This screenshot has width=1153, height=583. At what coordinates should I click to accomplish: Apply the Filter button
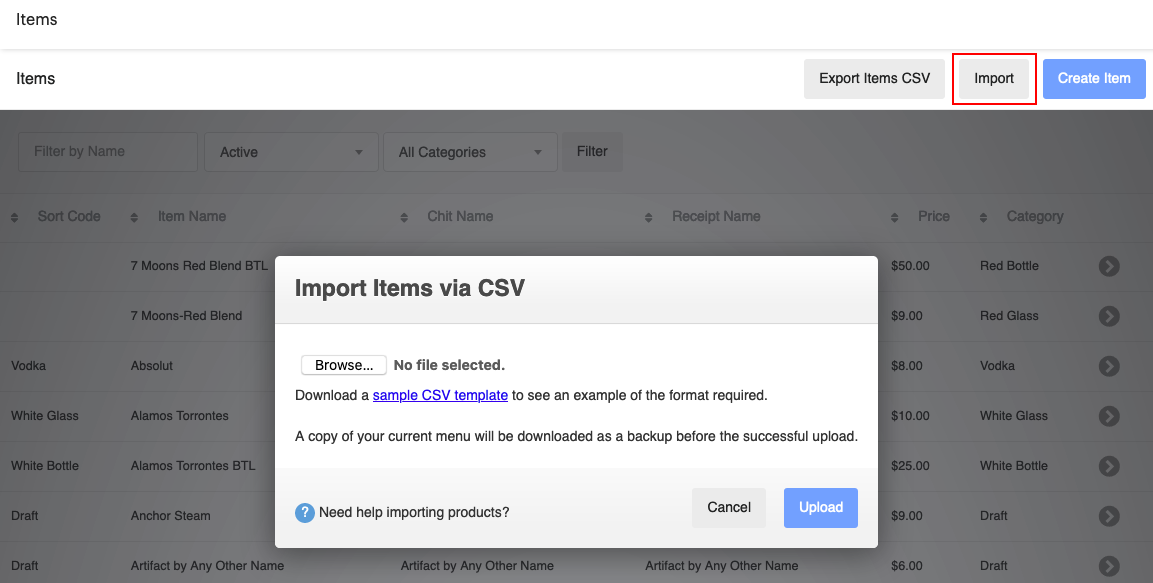click(591, 151)
